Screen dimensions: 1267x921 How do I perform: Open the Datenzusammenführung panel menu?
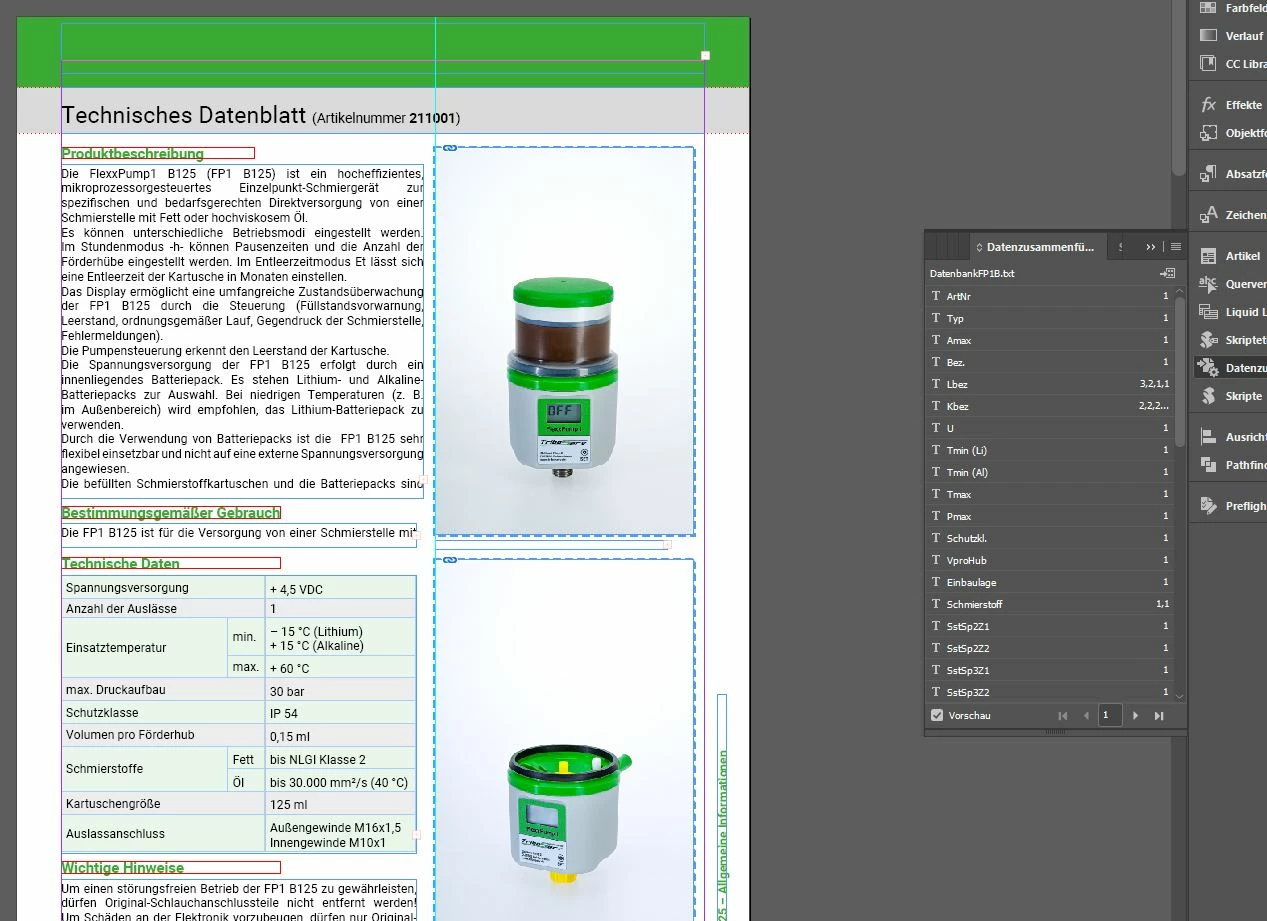coord(1176,247)
